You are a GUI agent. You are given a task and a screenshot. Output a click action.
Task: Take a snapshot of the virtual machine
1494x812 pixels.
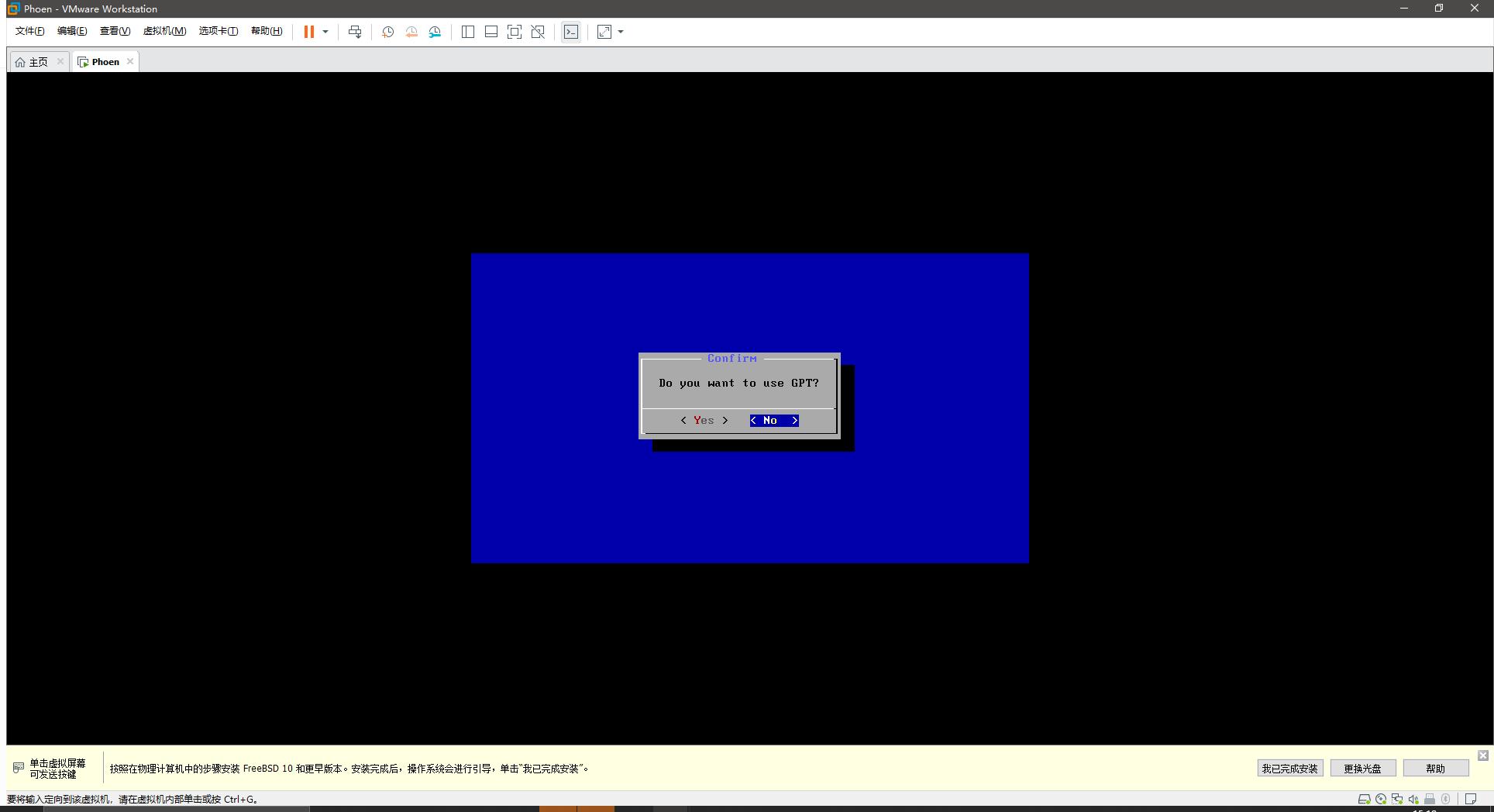[387, 32]
